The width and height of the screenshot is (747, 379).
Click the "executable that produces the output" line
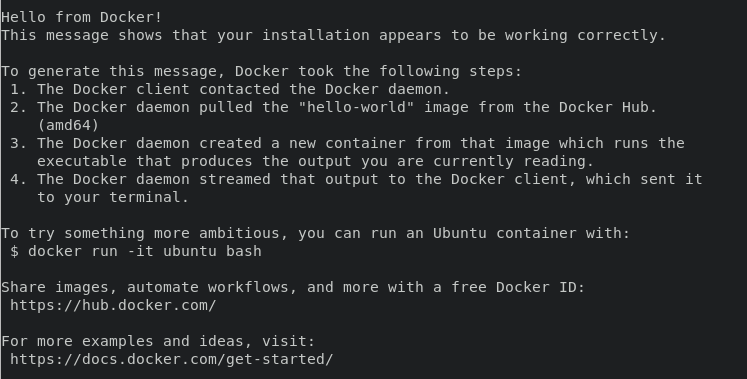[315, 161]
